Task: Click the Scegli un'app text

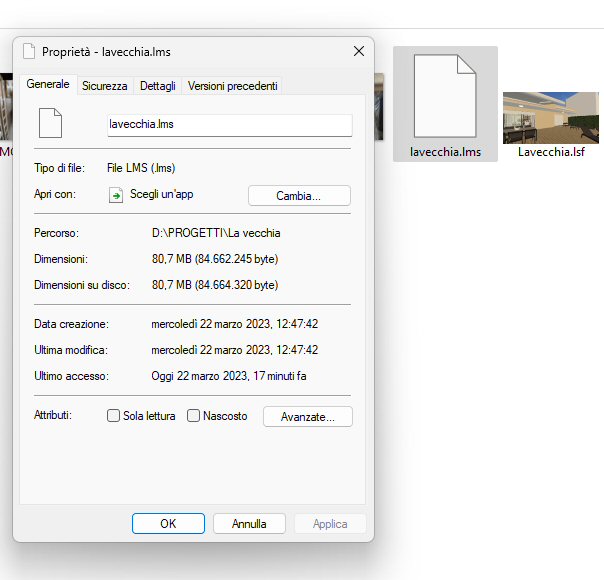Action: [x=161, y=194]
